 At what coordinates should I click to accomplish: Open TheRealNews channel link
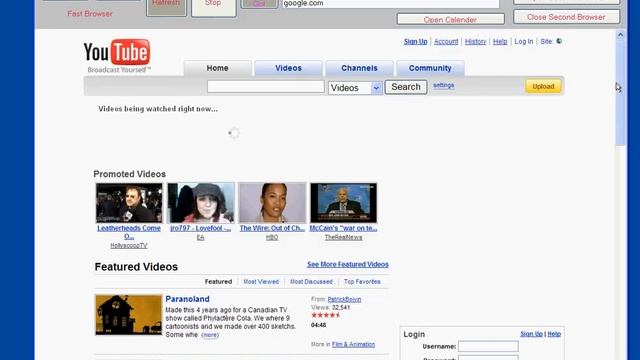(343, 238)
